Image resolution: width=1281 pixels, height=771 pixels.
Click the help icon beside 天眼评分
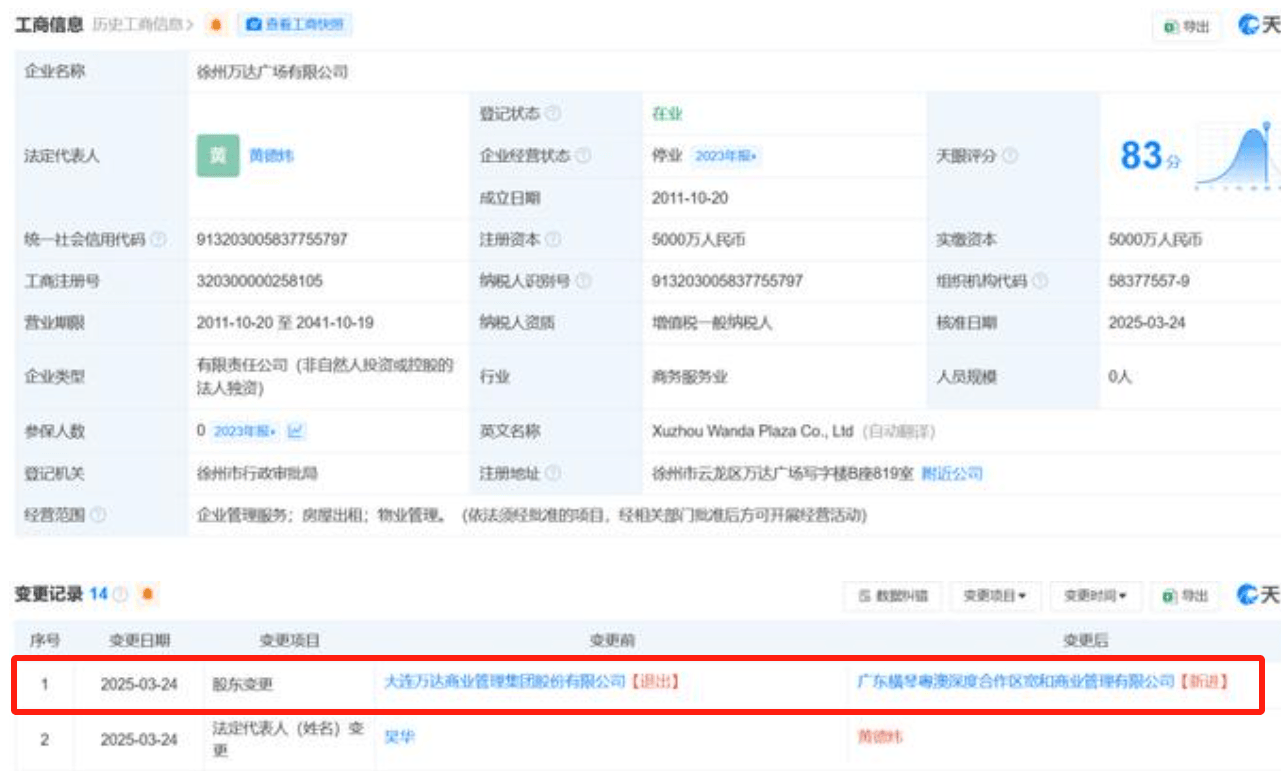pyautogui.click(x=1011, y=156)
